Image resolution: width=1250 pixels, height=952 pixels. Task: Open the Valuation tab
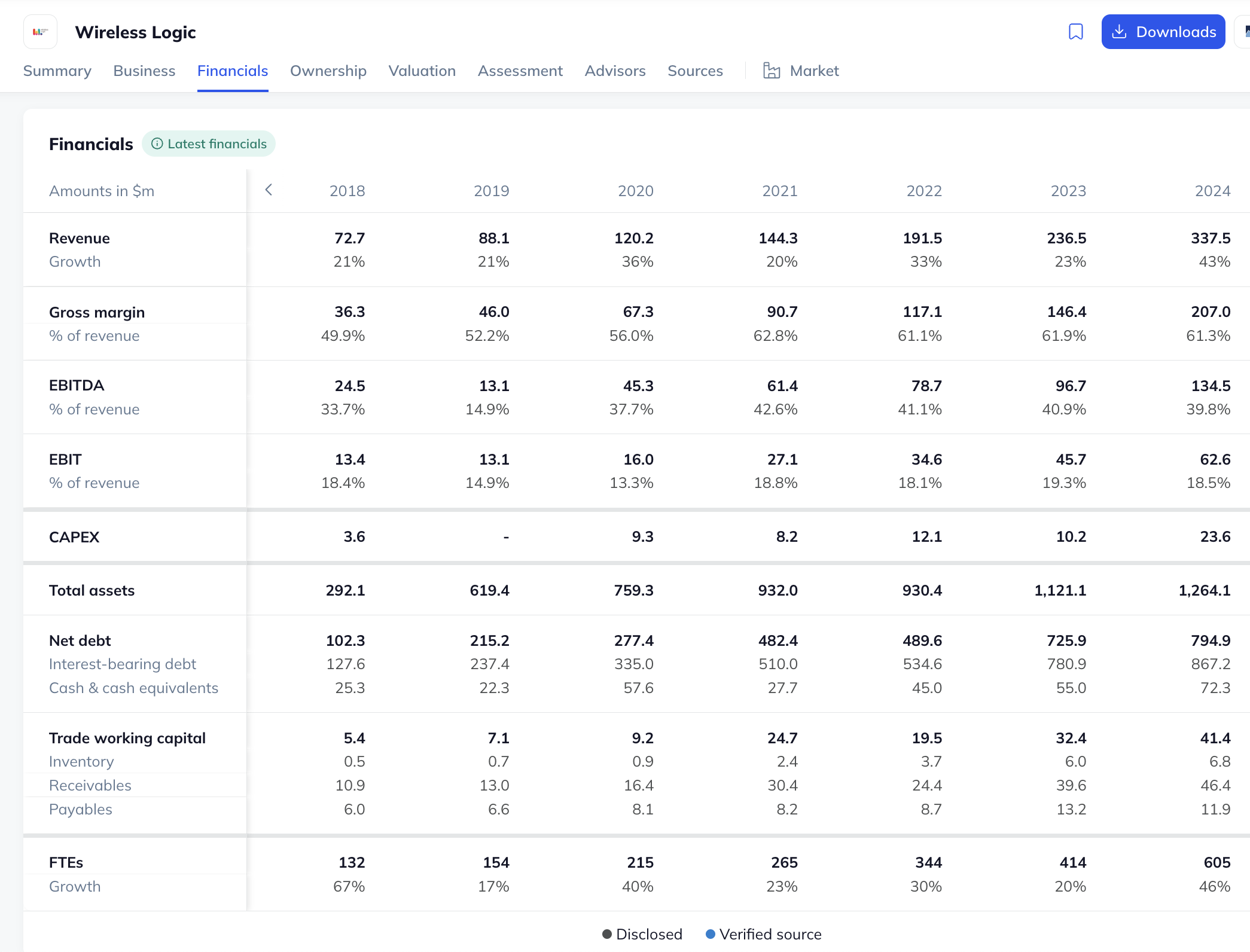tap(422, 71)
